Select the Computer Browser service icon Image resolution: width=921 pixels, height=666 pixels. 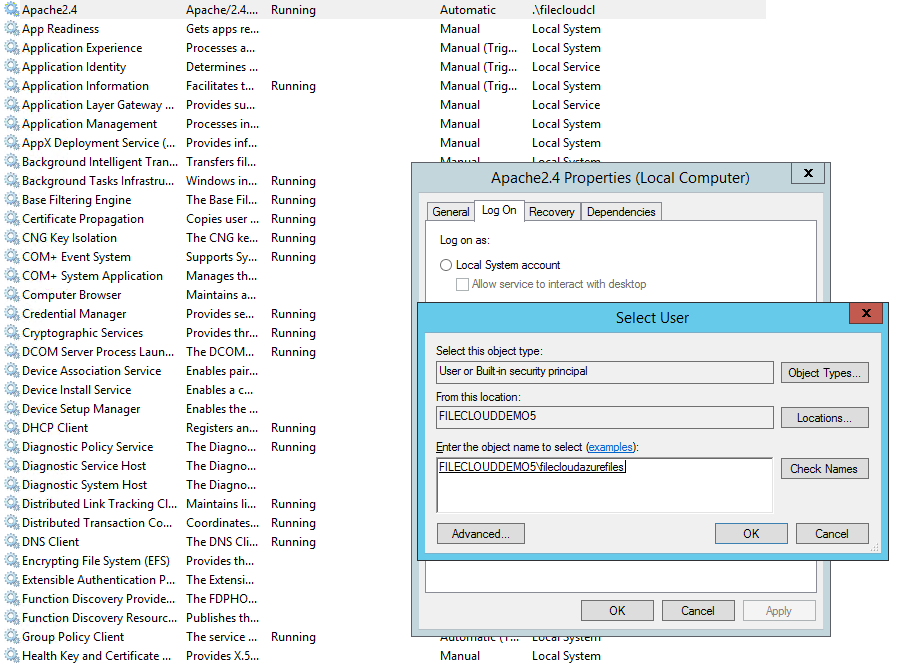pyautogui.click(x=11, y=295)
